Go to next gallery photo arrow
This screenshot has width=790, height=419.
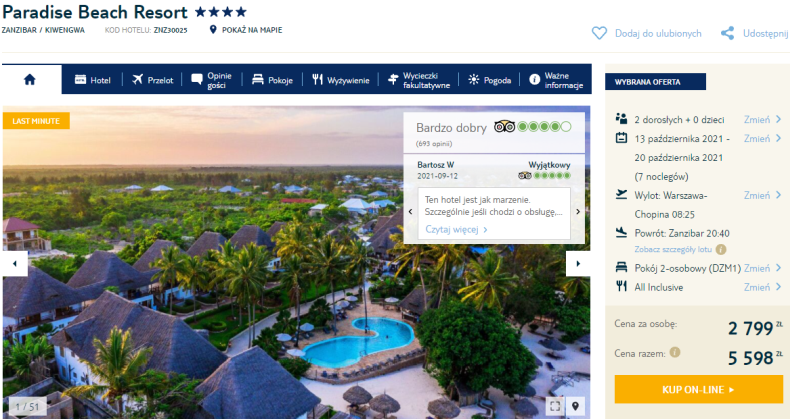tap(578, 263)
